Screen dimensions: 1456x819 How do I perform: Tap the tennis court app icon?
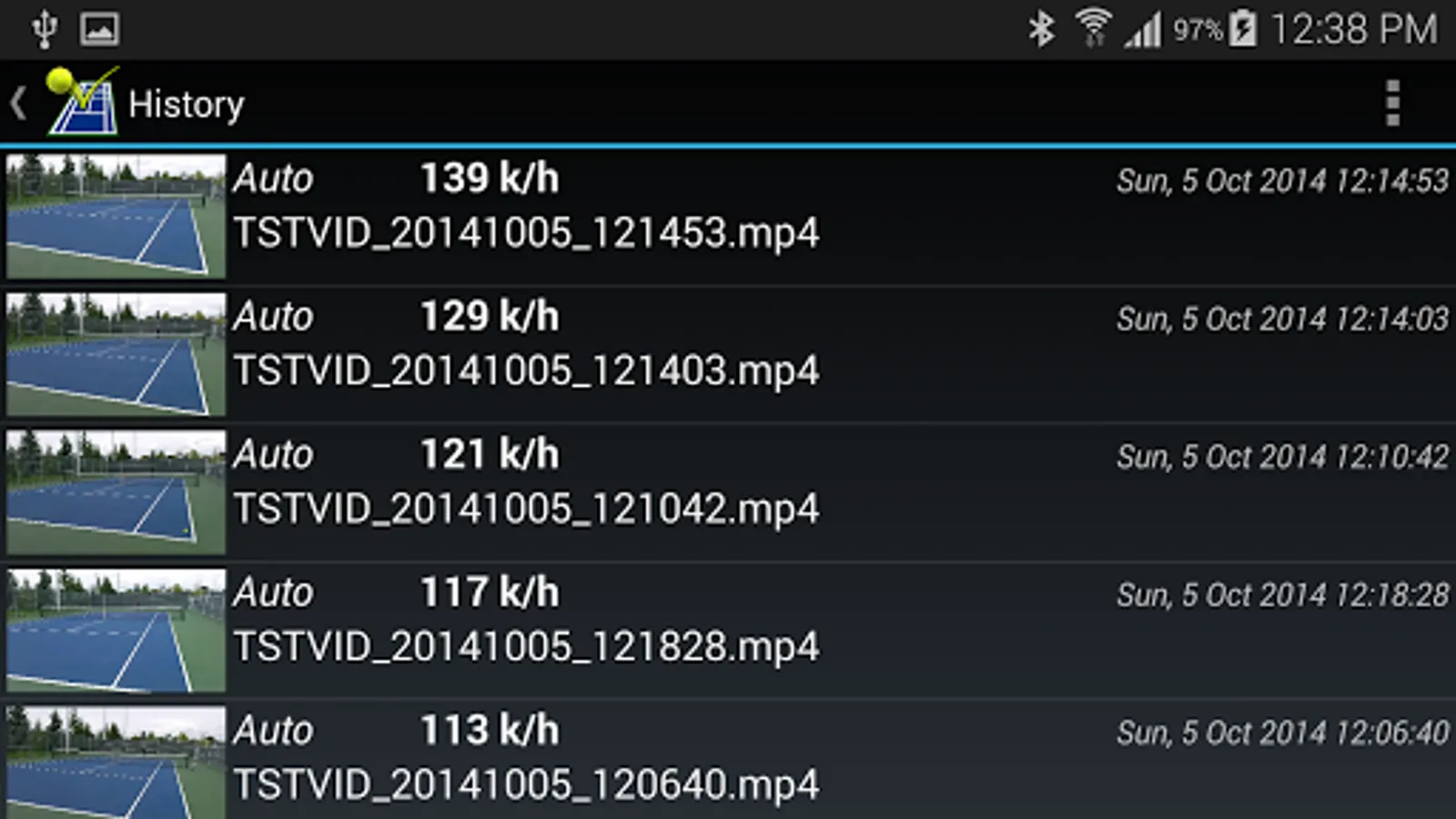(83, 101)
